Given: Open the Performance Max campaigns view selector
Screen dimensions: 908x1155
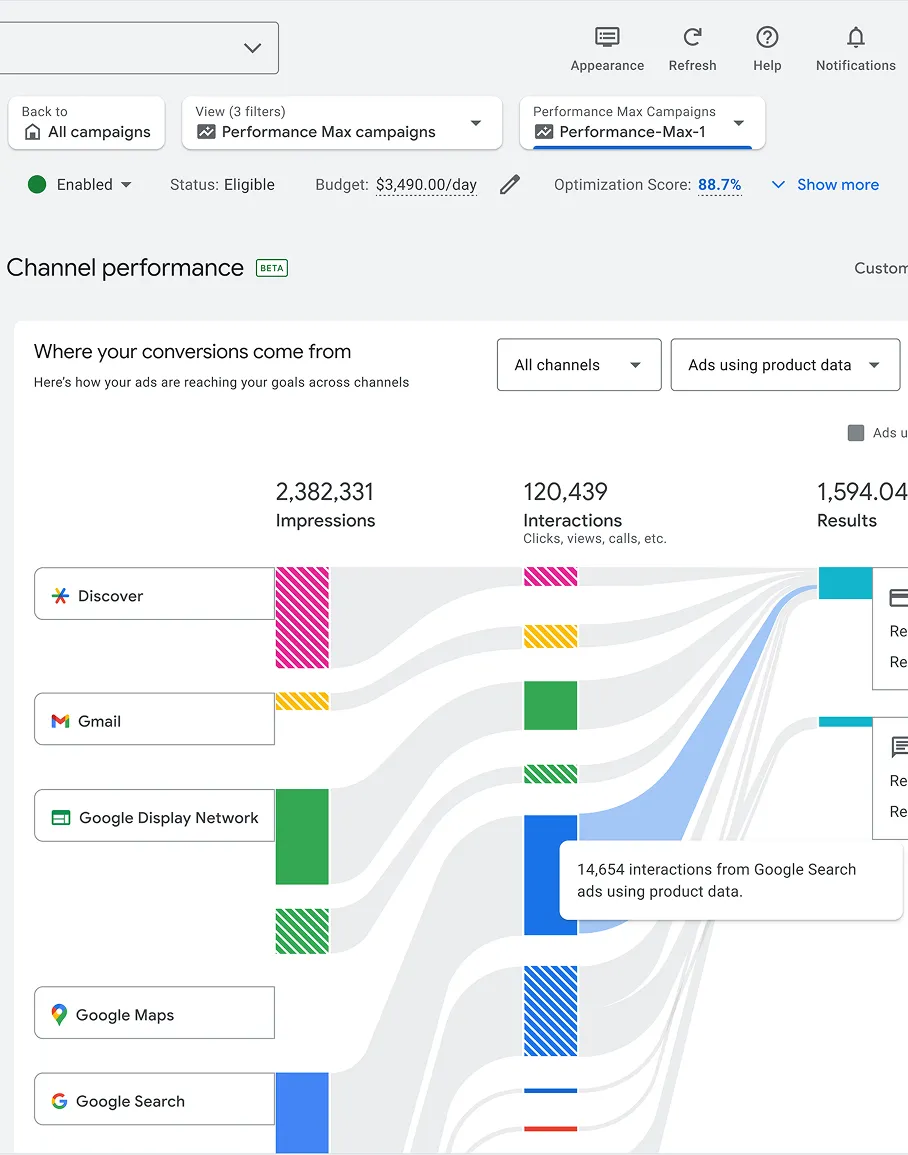Looking at the screenshot, I should 342,123.
